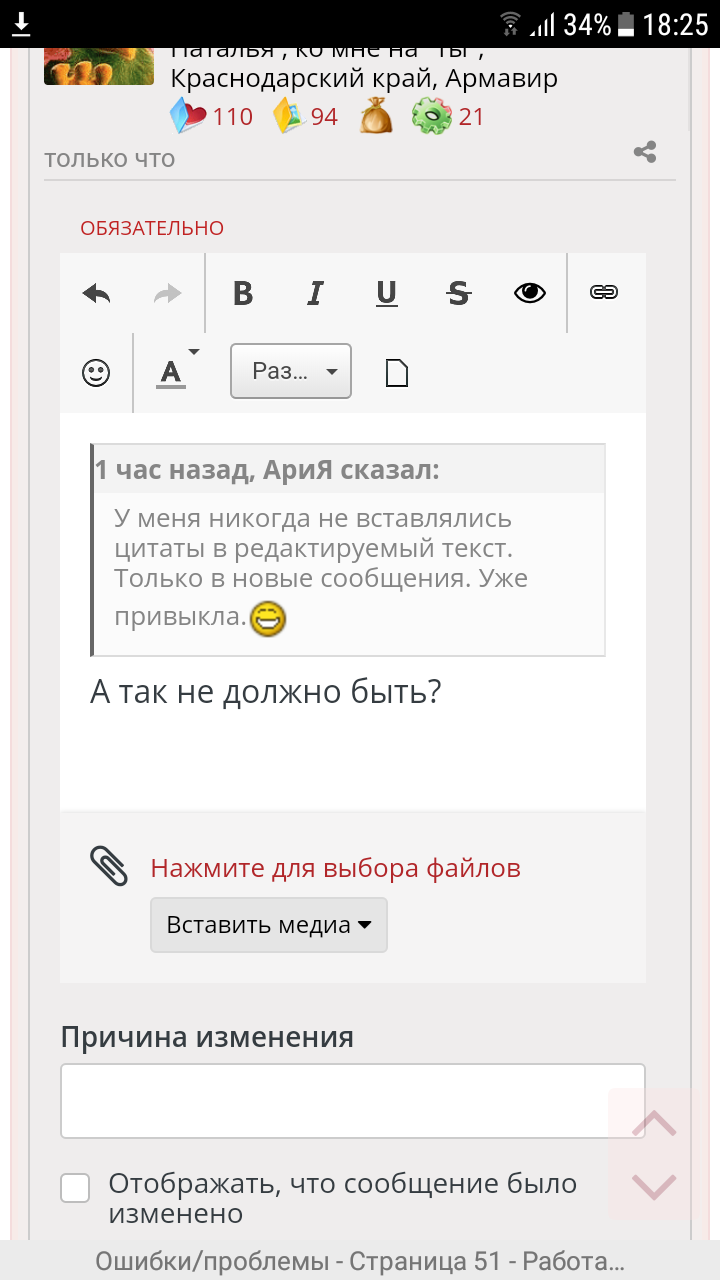Viewport: 720px width, 1280px height.
Task: Click the paperclip attachment icon
Action: point(109,866)
